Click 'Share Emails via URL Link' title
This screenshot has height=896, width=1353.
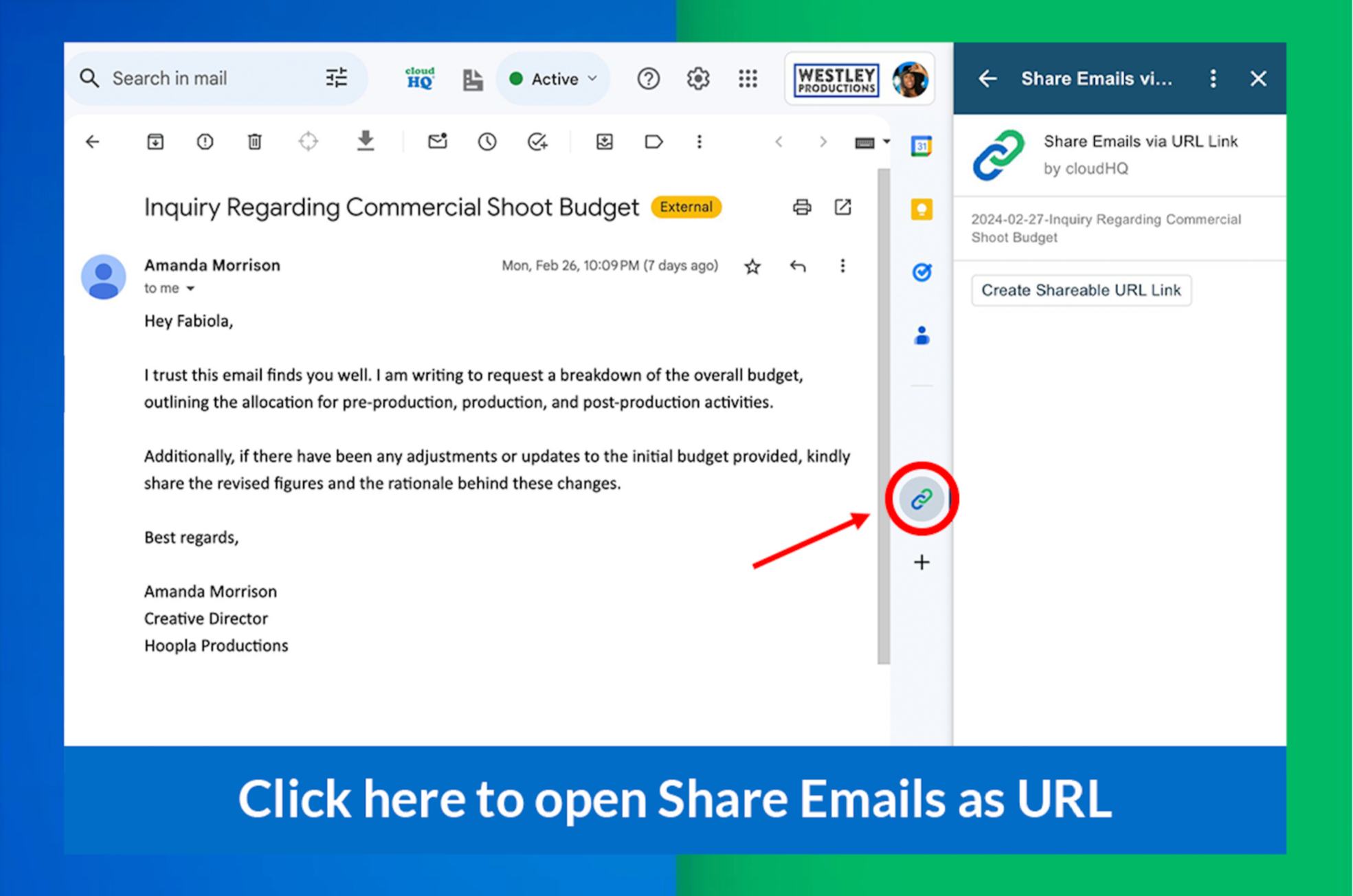point(1141,142)
